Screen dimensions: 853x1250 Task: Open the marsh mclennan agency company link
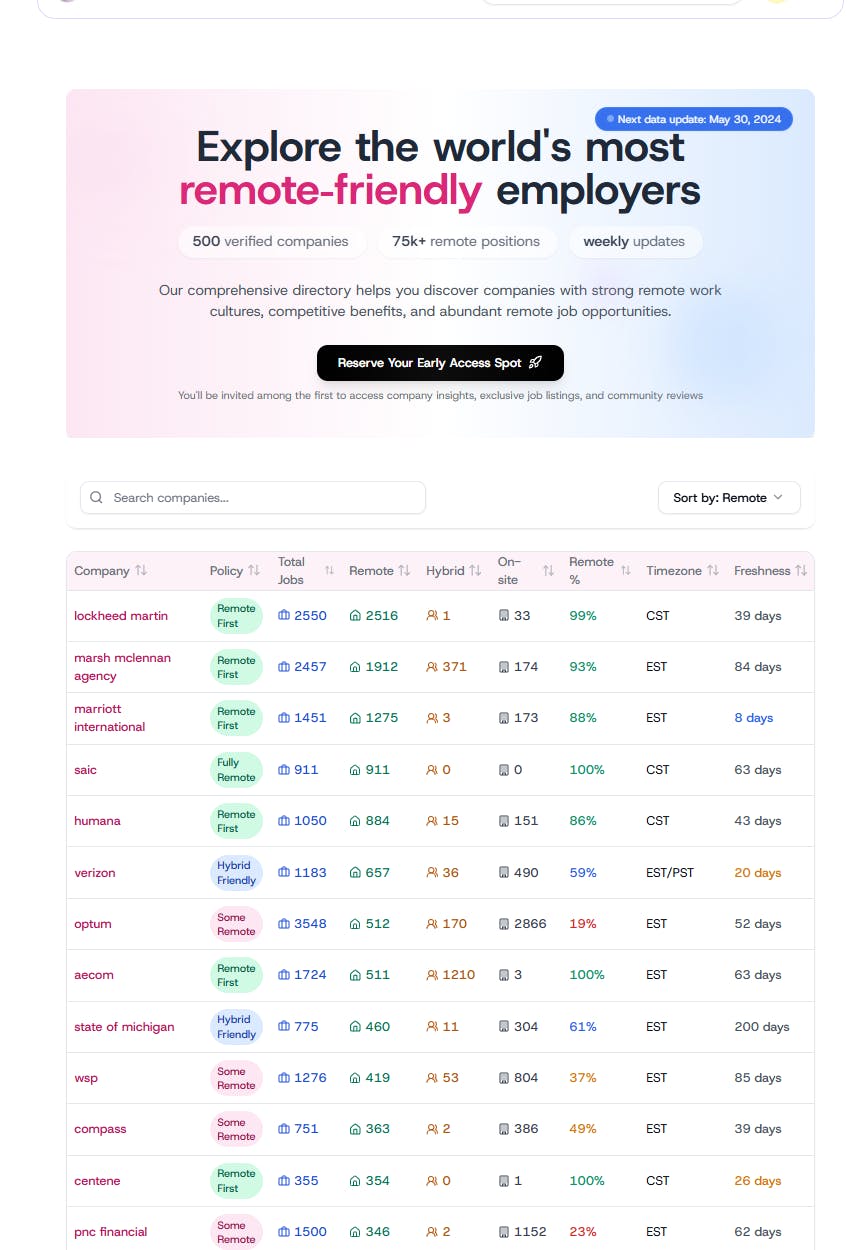pos(122,667)
